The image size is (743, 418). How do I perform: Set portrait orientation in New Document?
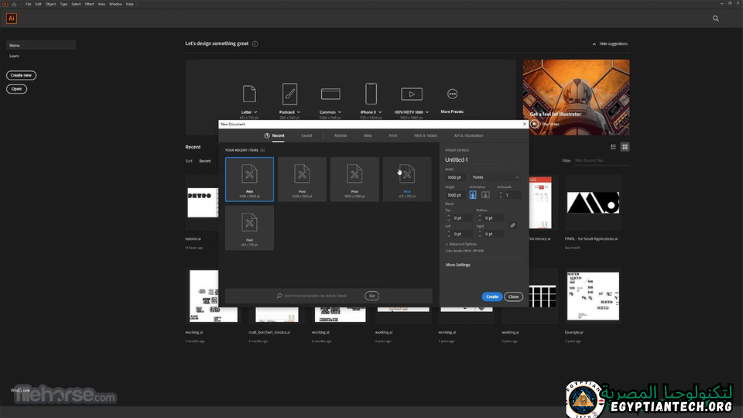[x=472, y=195]
